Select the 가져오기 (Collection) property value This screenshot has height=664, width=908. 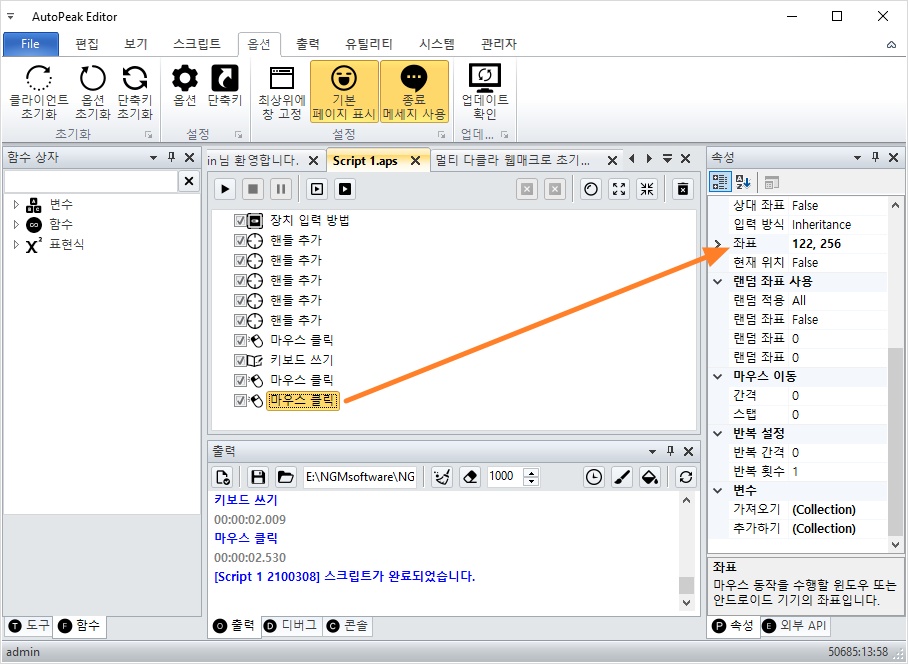pos(837,510)
